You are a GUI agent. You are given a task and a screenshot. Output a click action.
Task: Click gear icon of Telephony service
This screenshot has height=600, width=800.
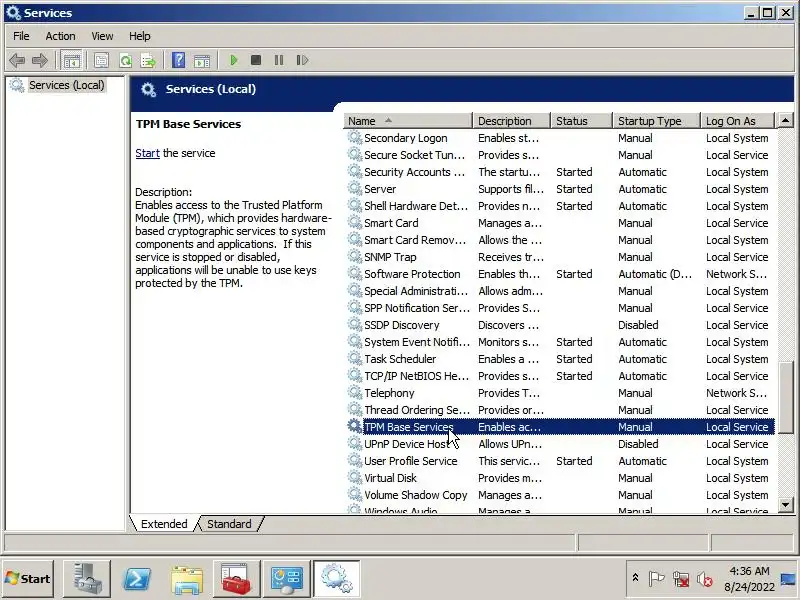(355, 392)
